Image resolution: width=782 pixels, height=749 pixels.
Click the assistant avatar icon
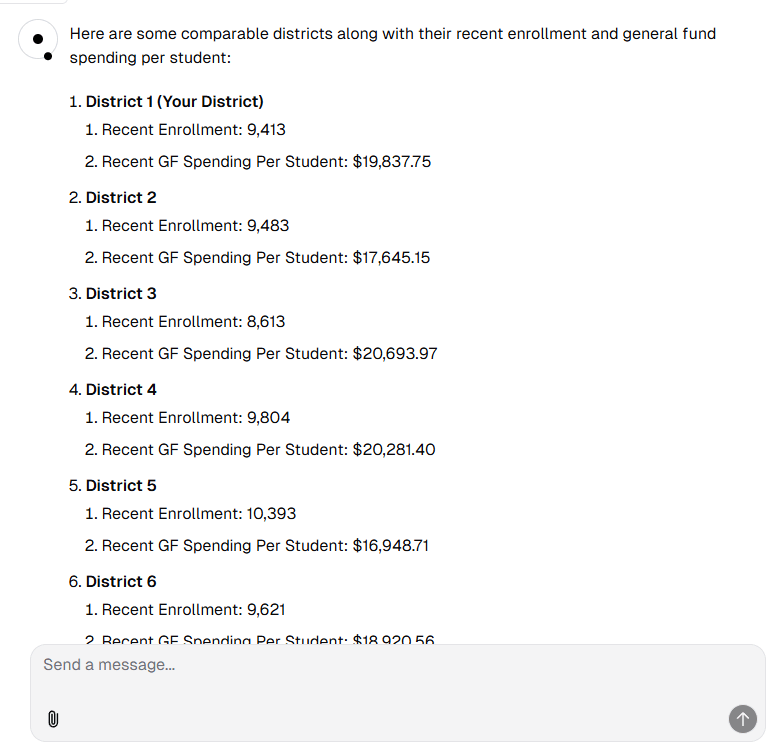click(x=38, y=40)
